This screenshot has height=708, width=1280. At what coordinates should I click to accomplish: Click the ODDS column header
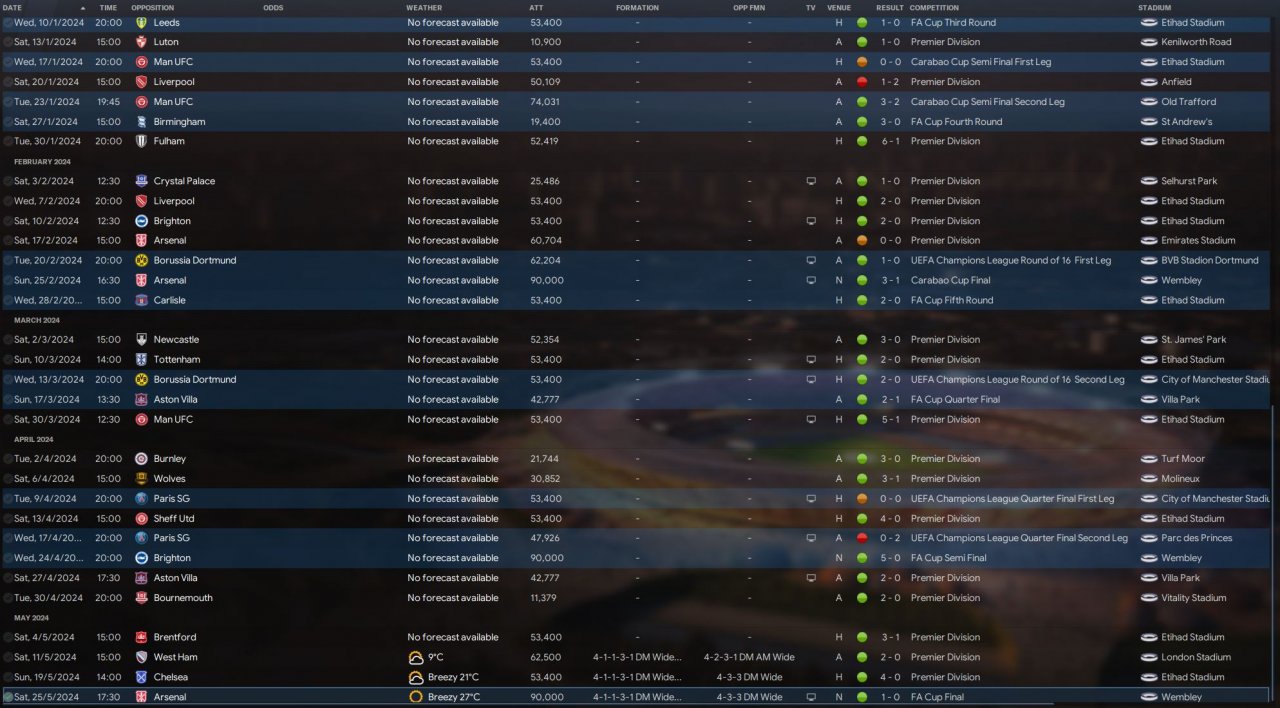pyautogui.click(x=273, y=8)
